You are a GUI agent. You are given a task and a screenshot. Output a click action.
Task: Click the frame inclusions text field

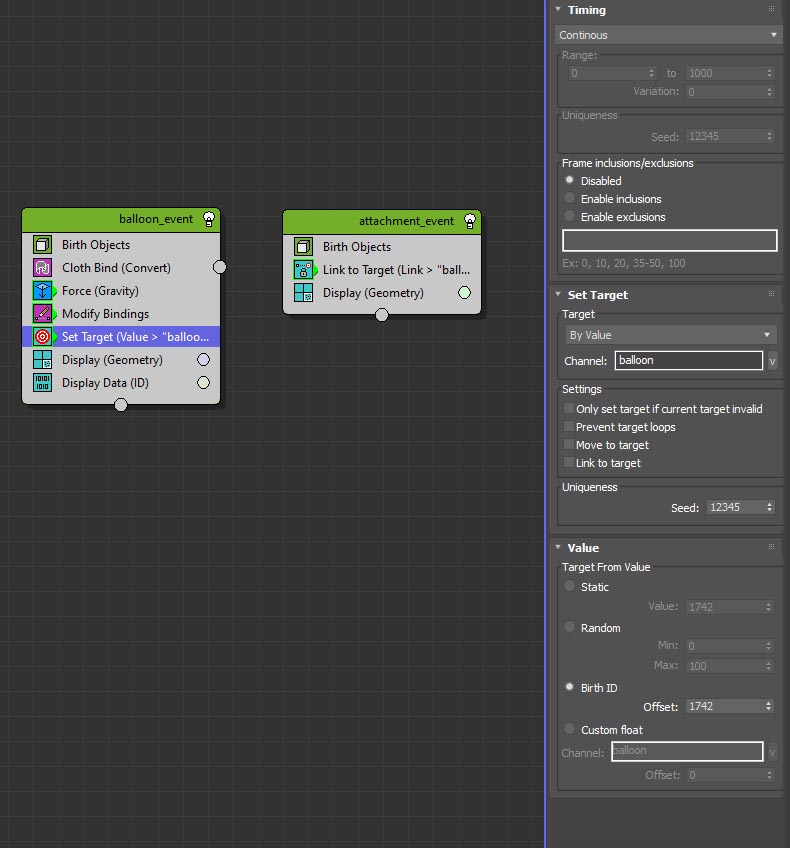click(x=669, y=241)
